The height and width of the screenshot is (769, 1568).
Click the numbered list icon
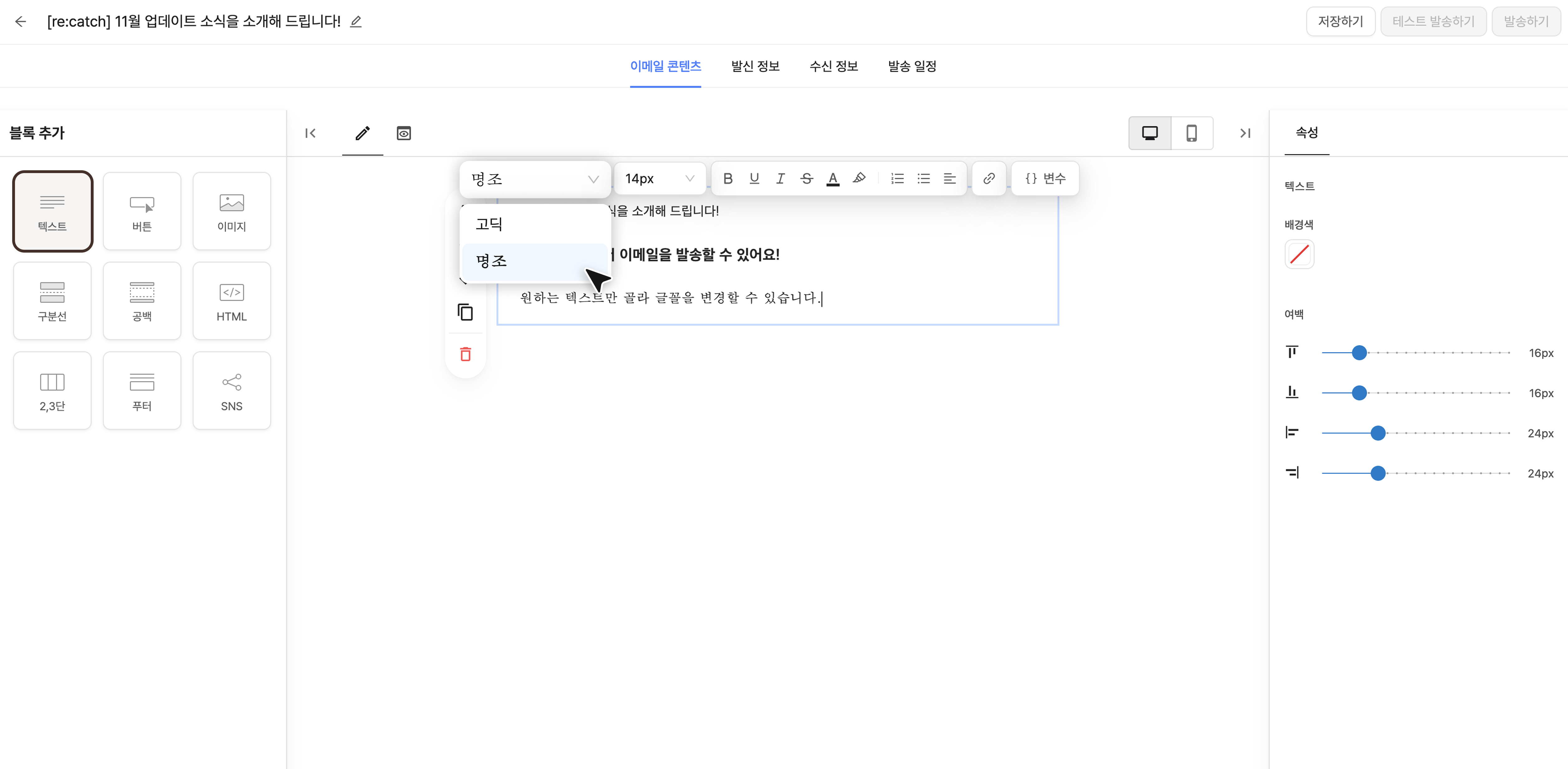897,178
